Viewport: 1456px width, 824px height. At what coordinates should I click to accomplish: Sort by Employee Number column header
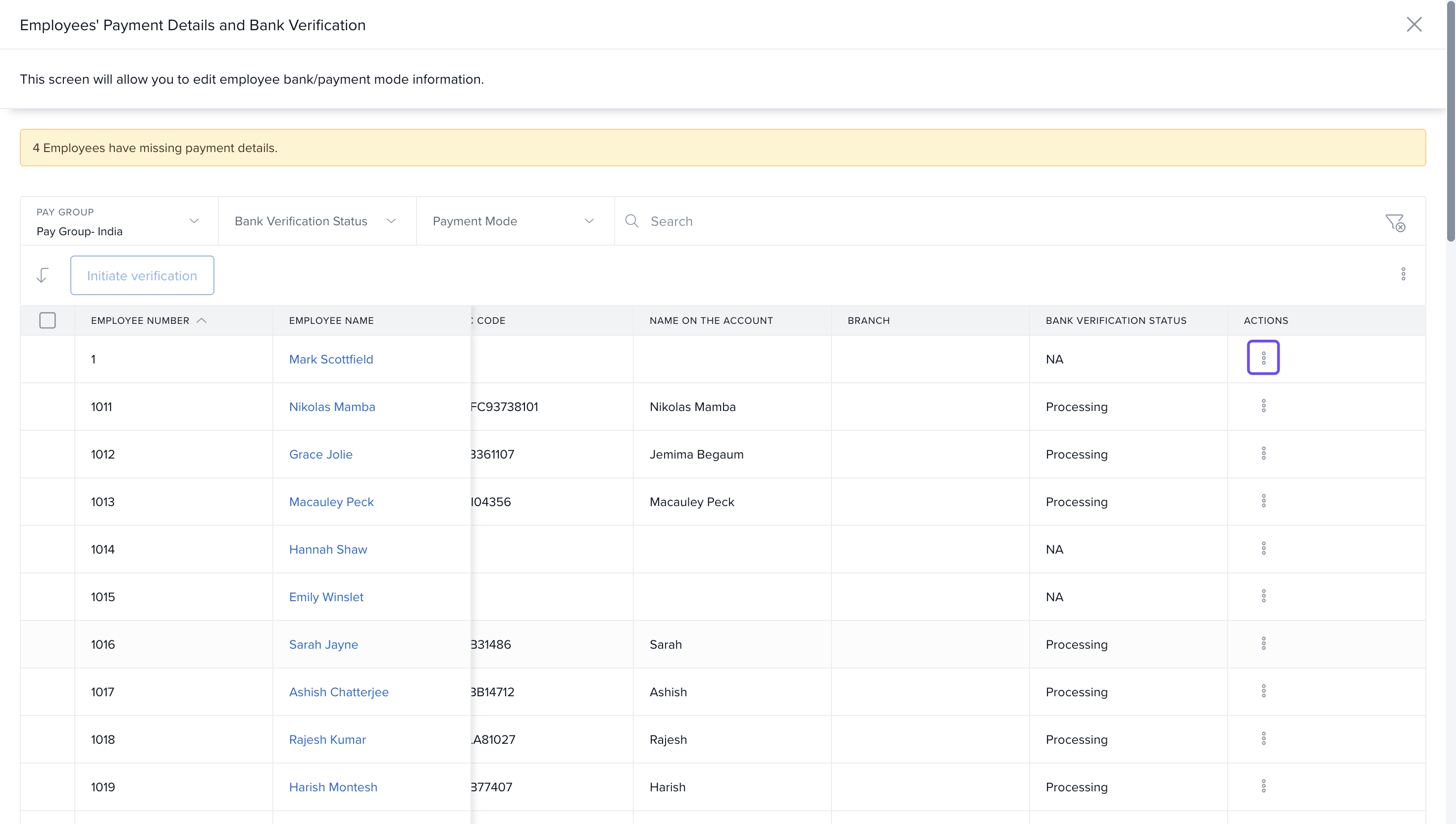coord(140,320)
